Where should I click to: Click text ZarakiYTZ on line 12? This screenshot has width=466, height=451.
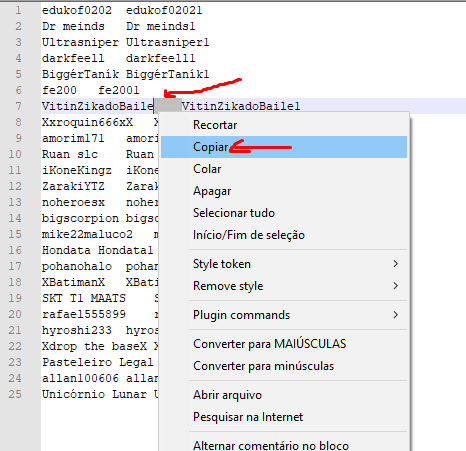pyautogui.click(x=73, y=186)
